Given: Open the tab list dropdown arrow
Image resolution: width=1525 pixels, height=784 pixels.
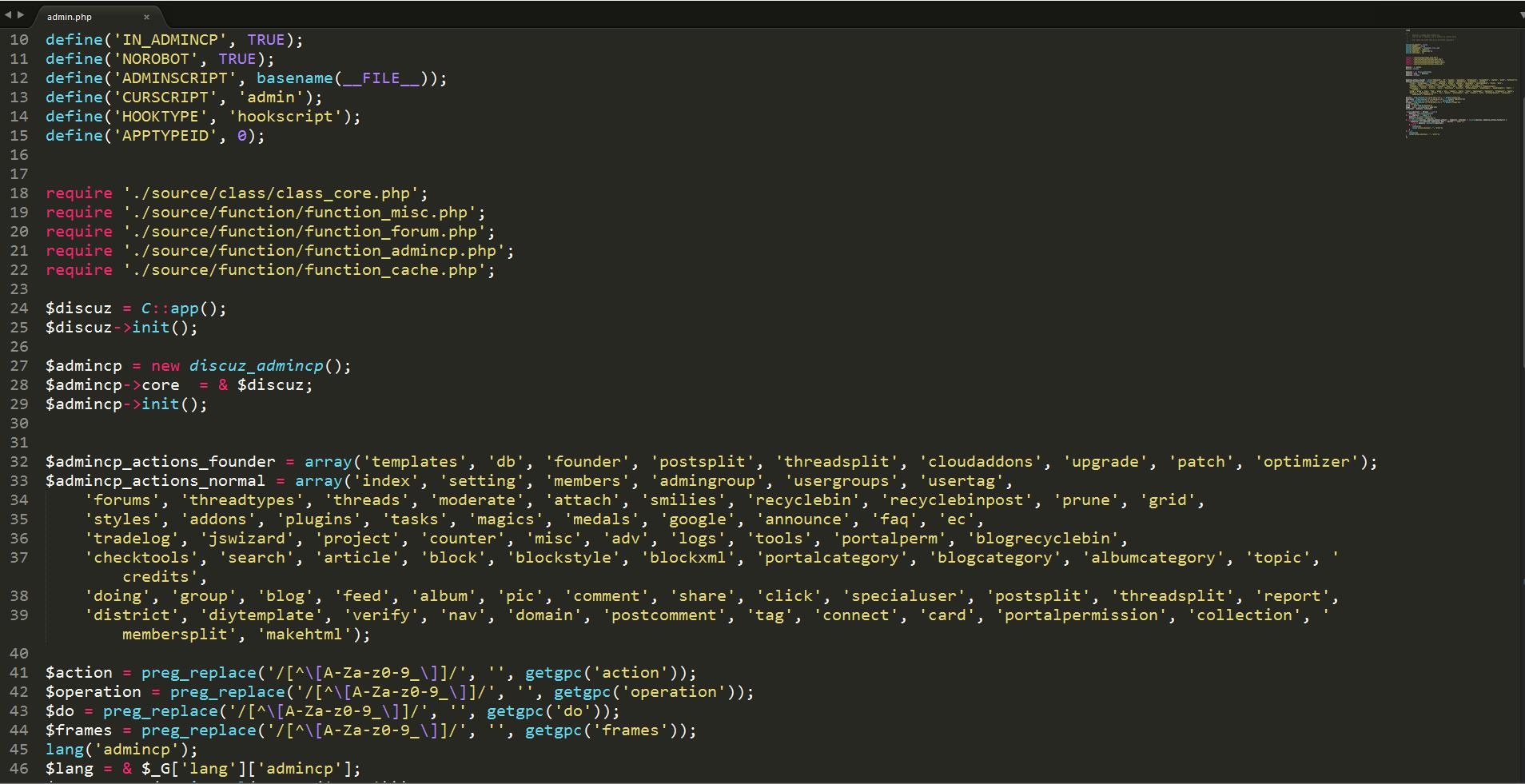Looking at the screenshot, I should tap(1520, 15).
